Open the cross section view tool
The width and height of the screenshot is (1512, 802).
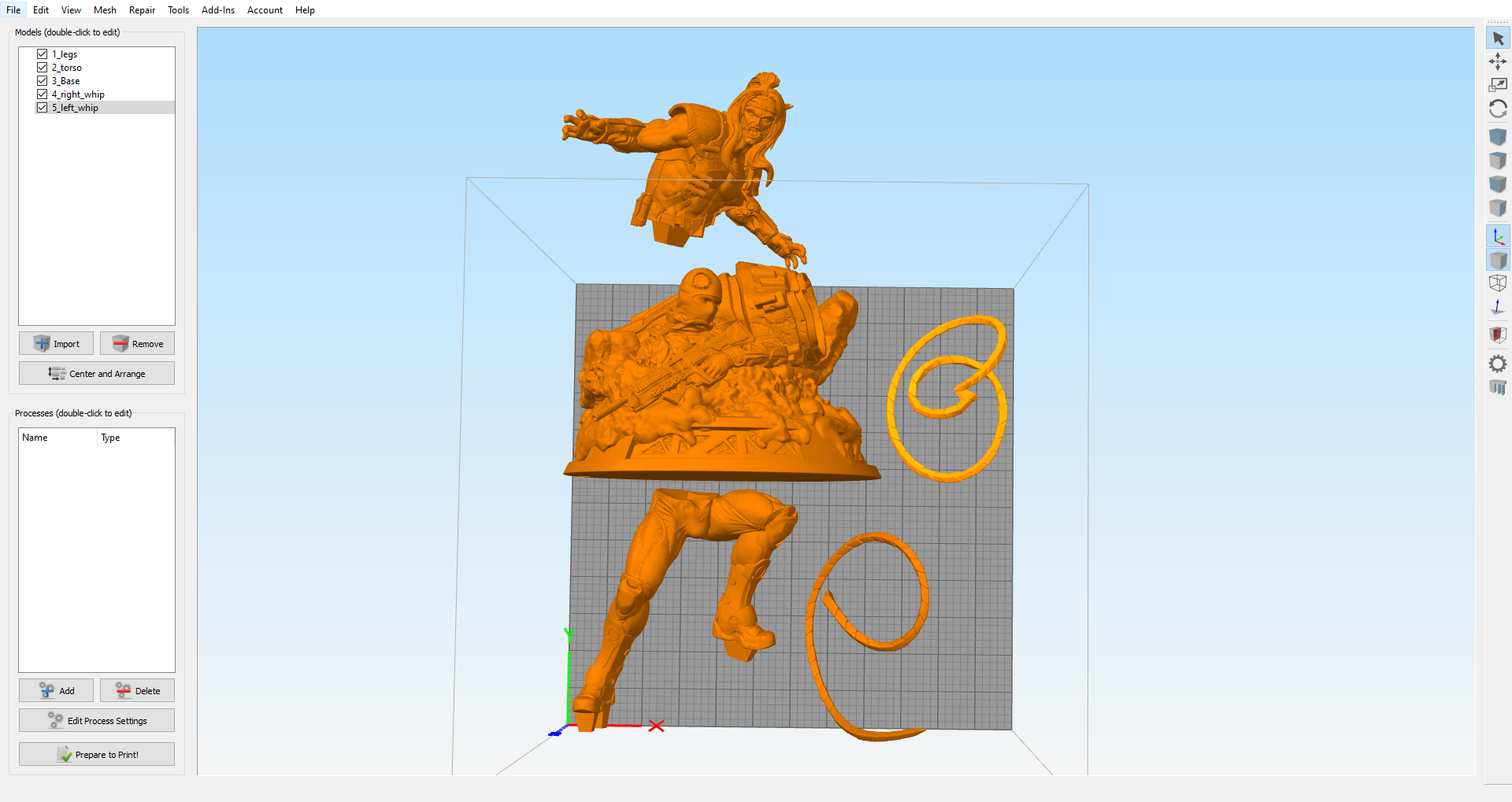[x=1498, y=335]
